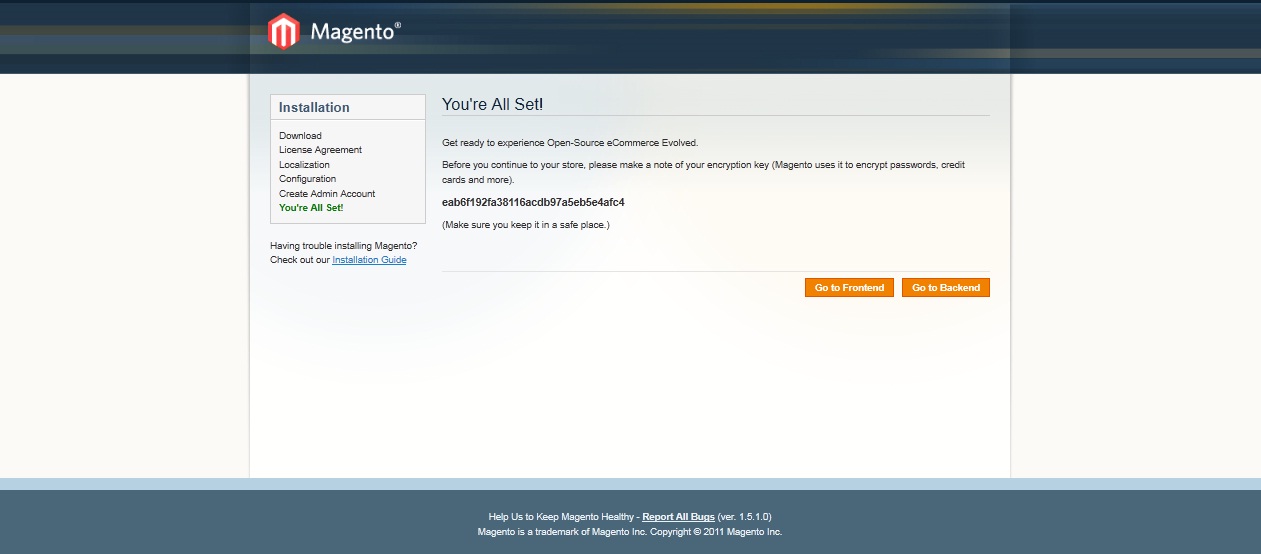Image resolution: width=1261 pixels, height=554 pixels.
Task: Open the Report All Bugs link
Action: [678, 517]
